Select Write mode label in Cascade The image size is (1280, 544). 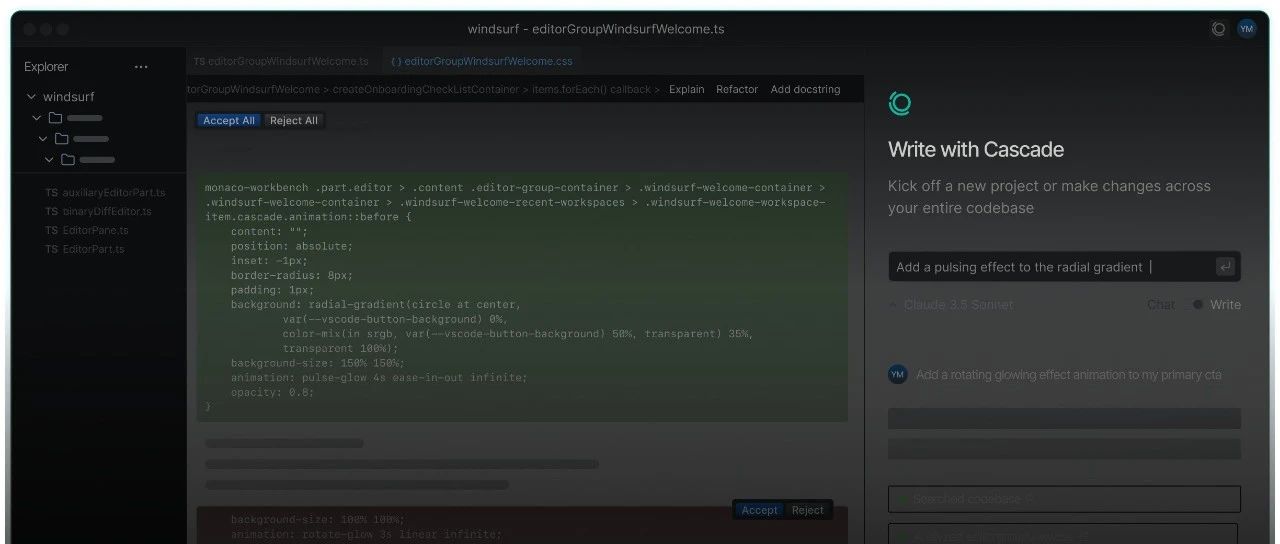click(x=1225, y=305)
